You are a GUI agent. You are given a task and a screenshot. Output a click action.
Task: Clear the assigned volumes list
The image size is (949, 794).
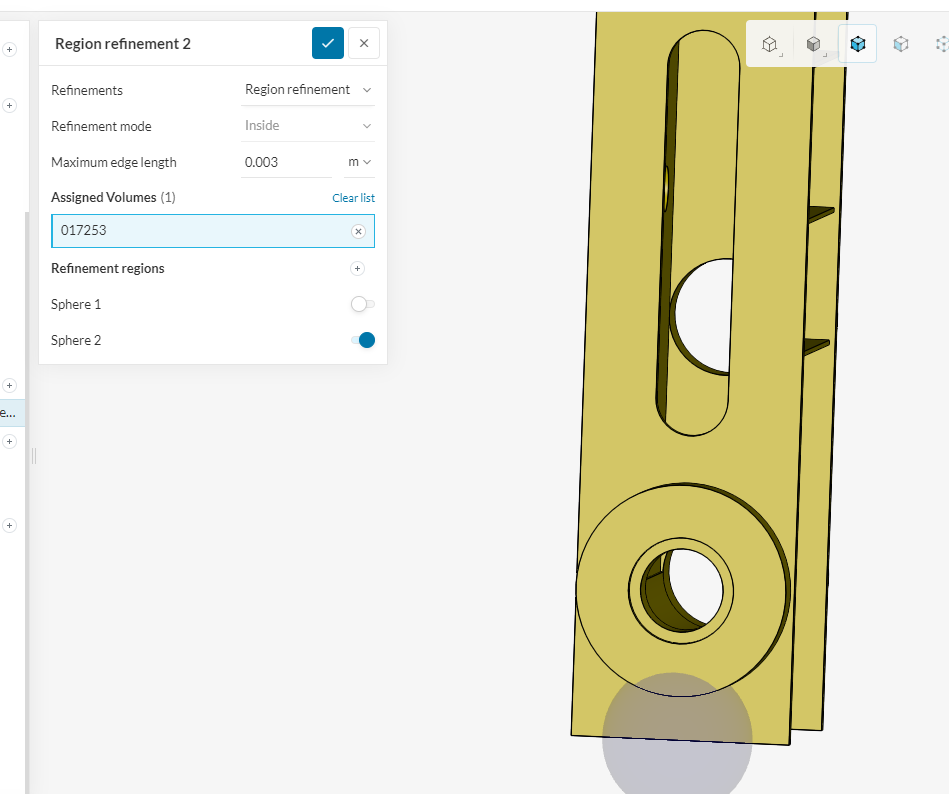click(353, 198)
